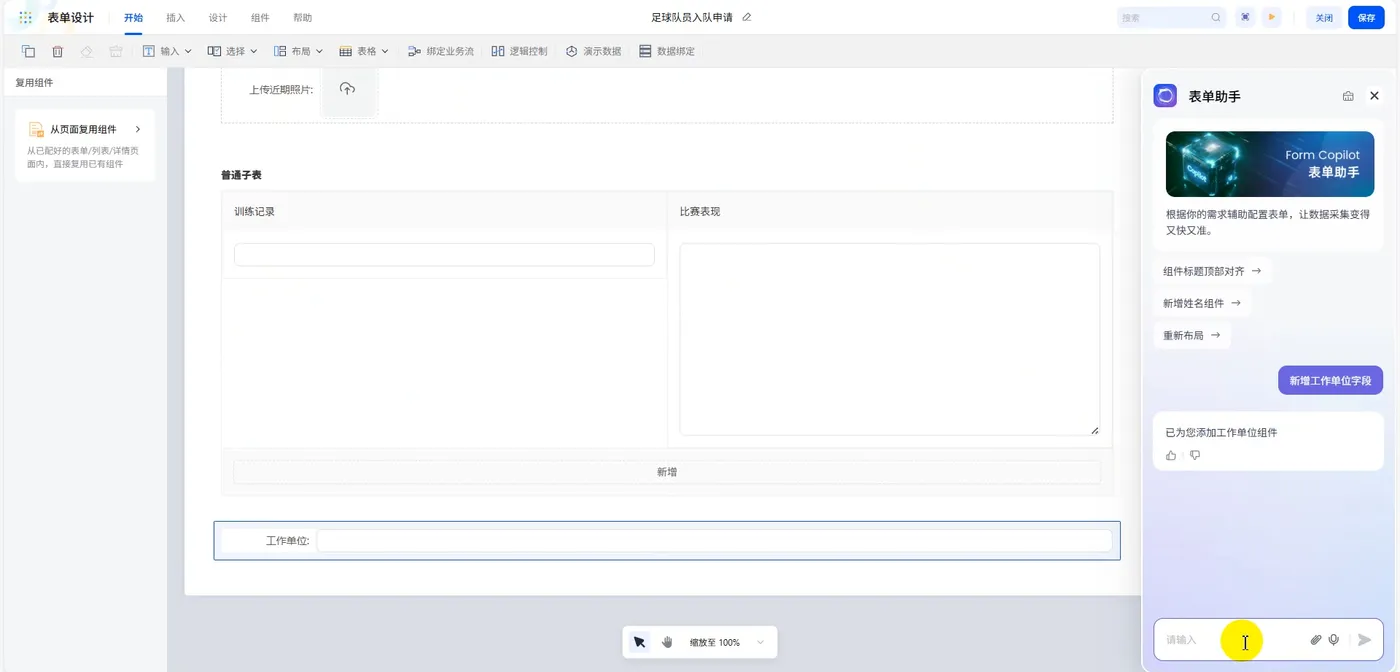Open the app grid launcher icon
The height and width of the screenshot is (672, 1400).
click(26, 18)
